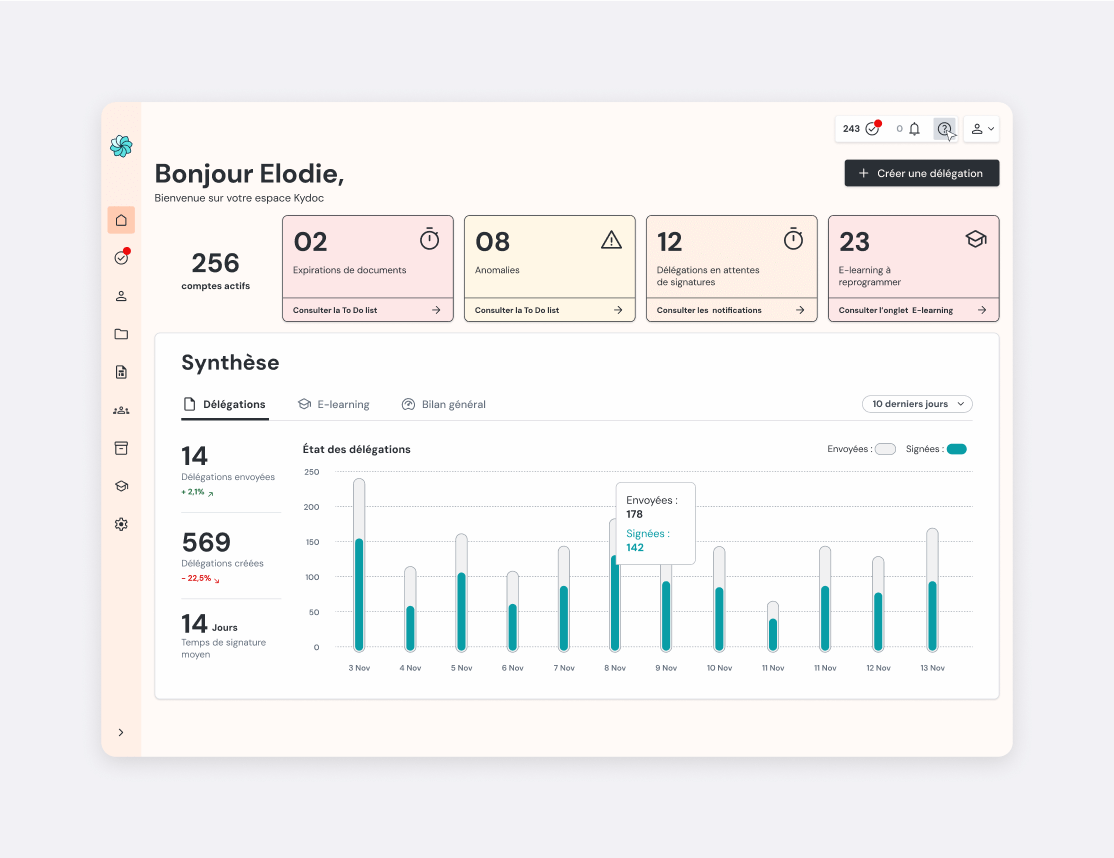The height and width of the screenshot is (858, 1114).
Task: Open the user account menu dropdown
Action: [982, 129]
